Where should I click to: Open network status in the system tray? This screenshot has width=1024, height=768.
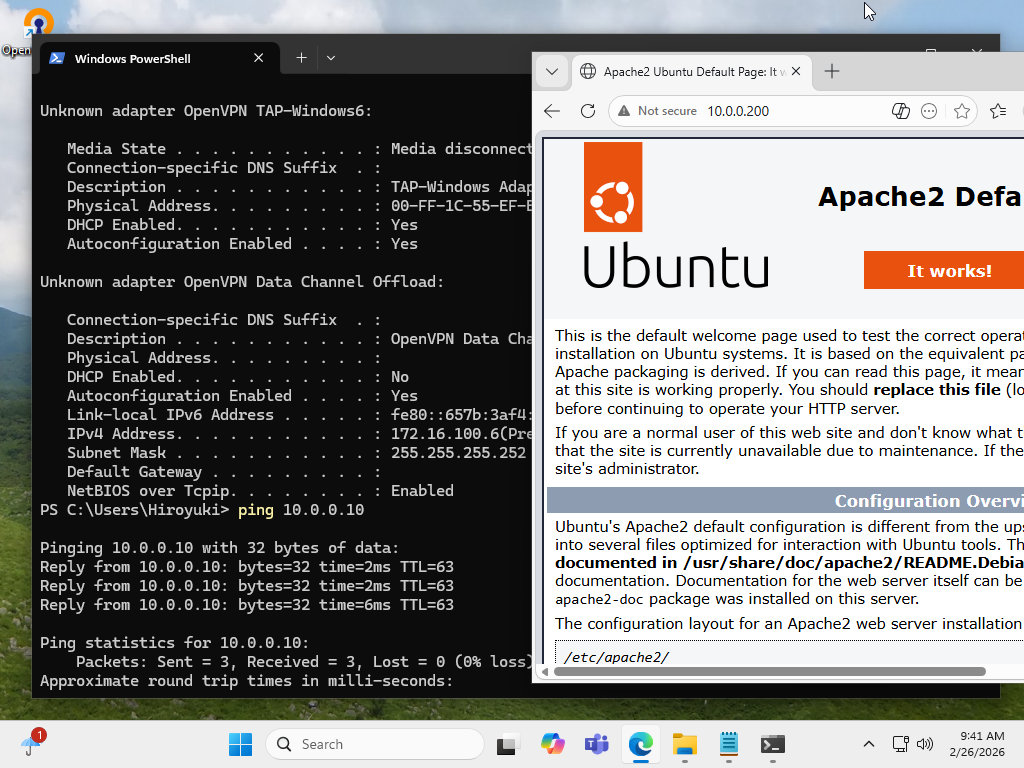pyautogui.click(x=901, y=744)
